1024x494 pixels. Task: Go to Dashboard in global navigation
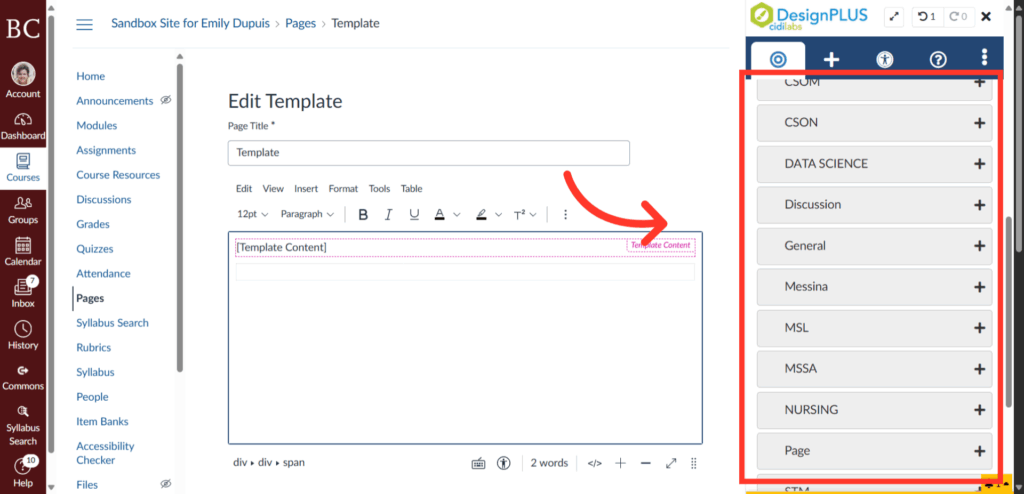point(23,127)
